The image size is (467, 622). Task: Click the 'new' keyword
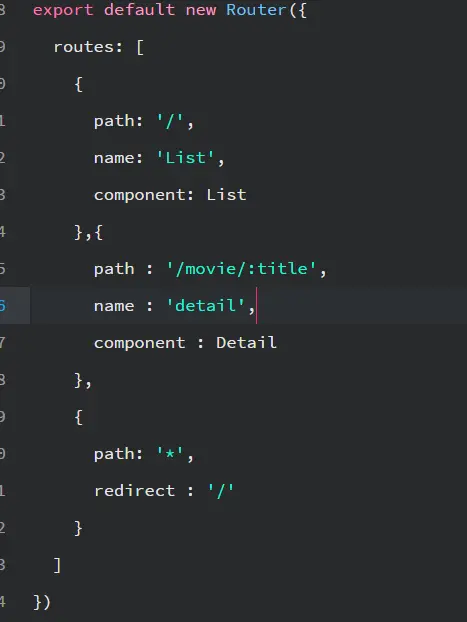[201, 10]
